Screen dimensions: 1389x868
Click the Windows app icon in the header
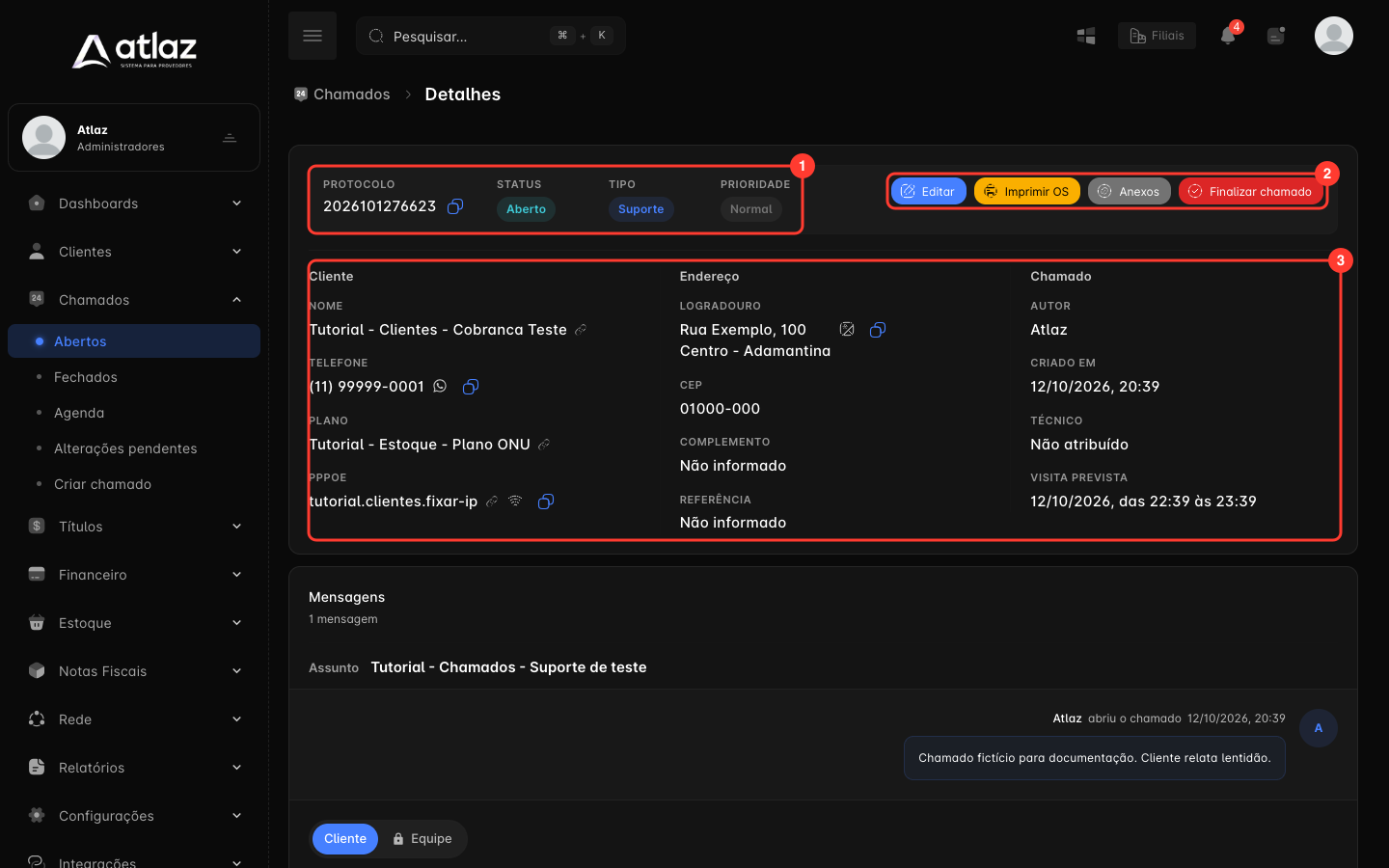pos(1086,36)
